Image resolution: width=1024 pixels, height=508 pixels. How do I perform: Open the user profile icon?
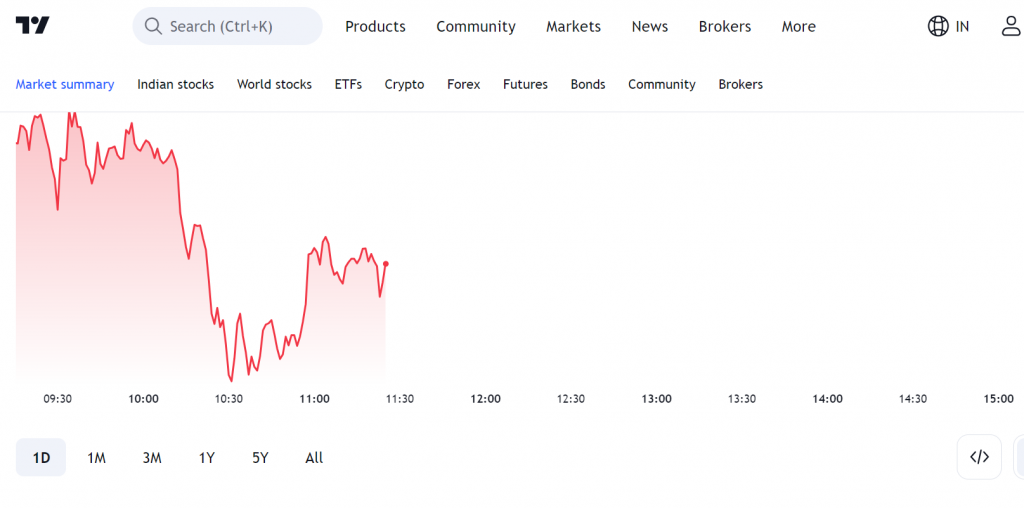1011,26
